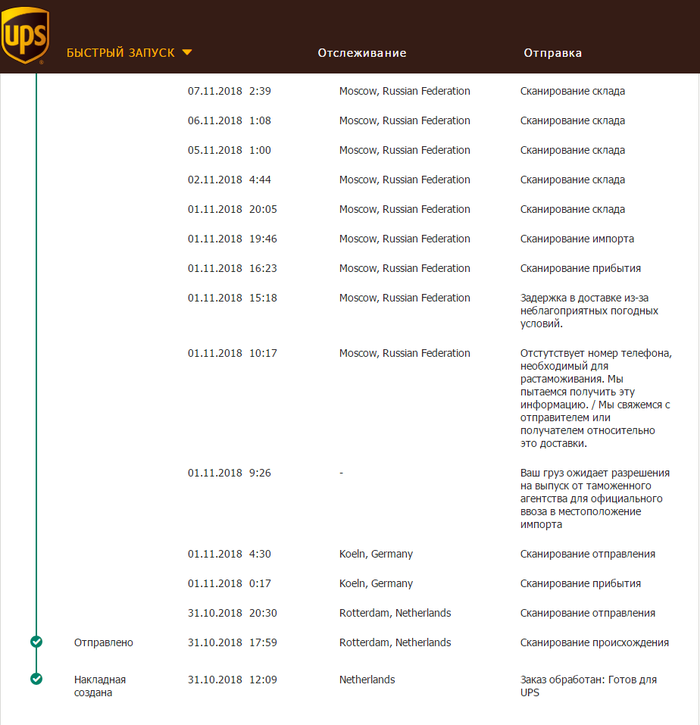Click the missing phone number notice
This screenshot has width=700, height=725.
pyautogui.click(x=595, y=398)
